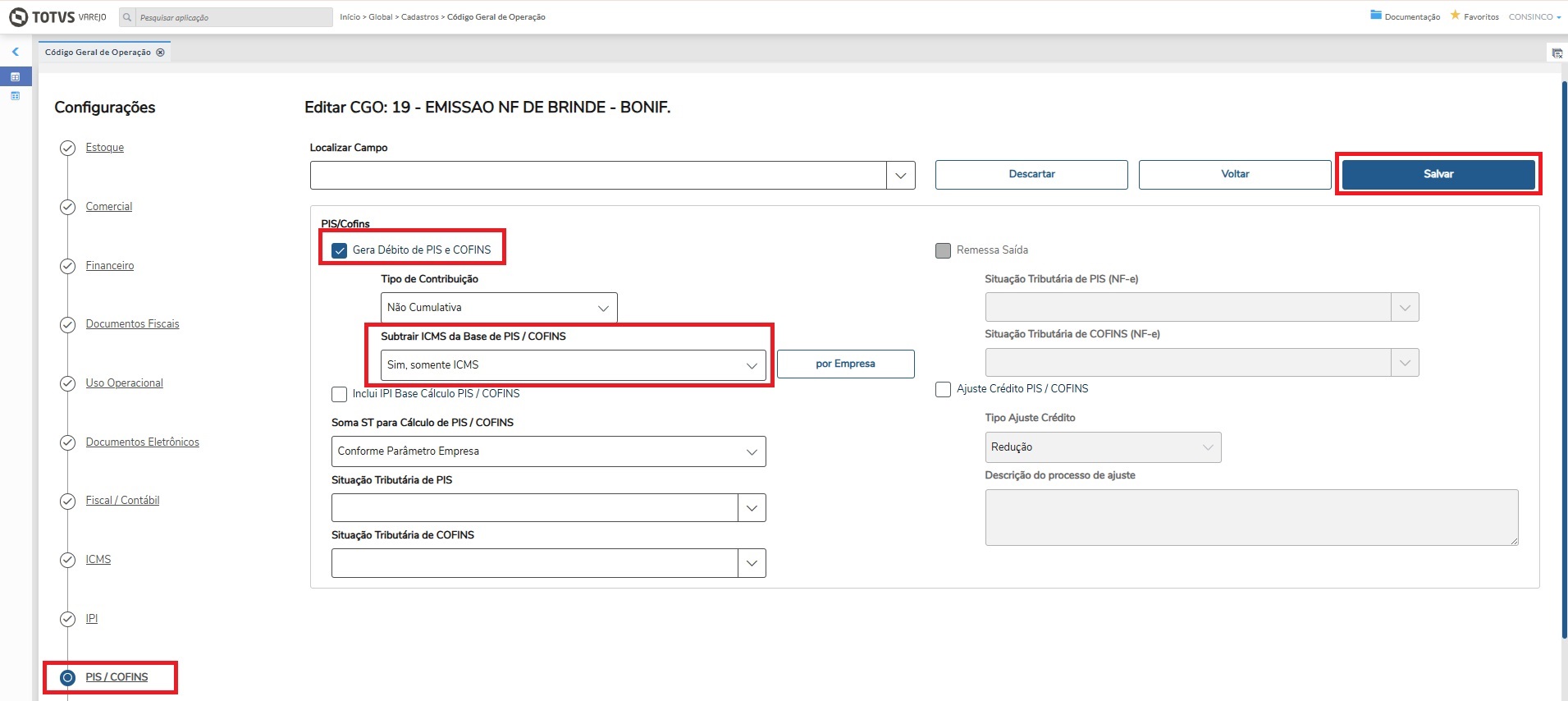Click the Uso Operacional step check icon
Viewport: 1568px width, 701px height.
click(x=68, y=383)
